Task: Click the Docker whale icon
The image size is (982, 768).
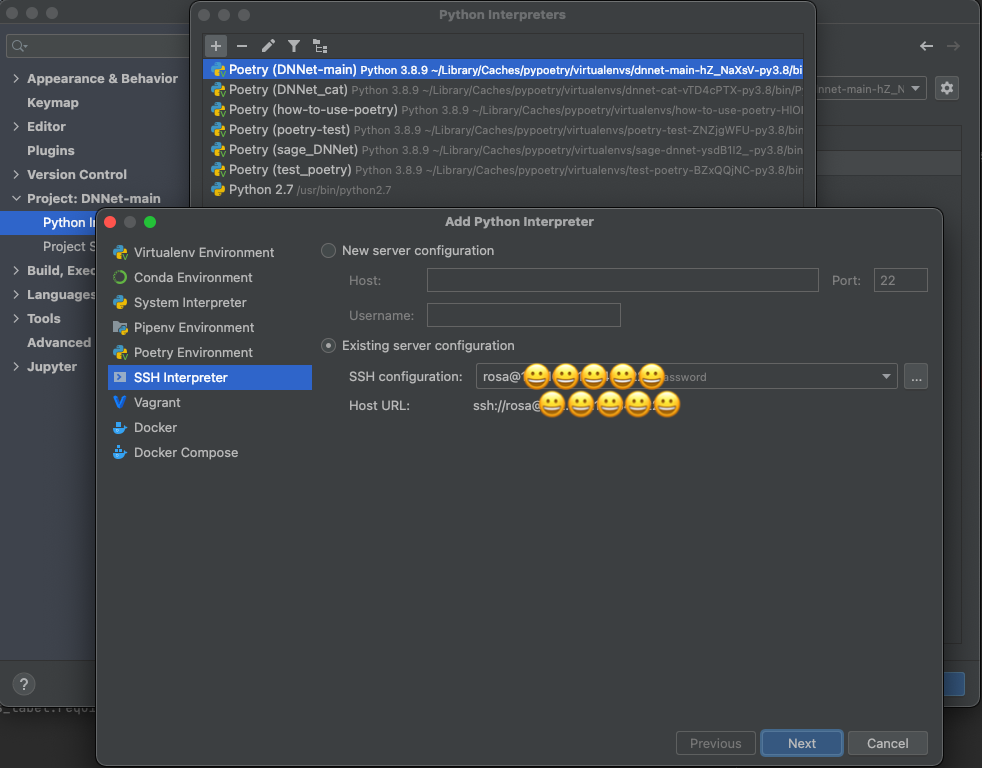Action: click(x=120, y=428)
